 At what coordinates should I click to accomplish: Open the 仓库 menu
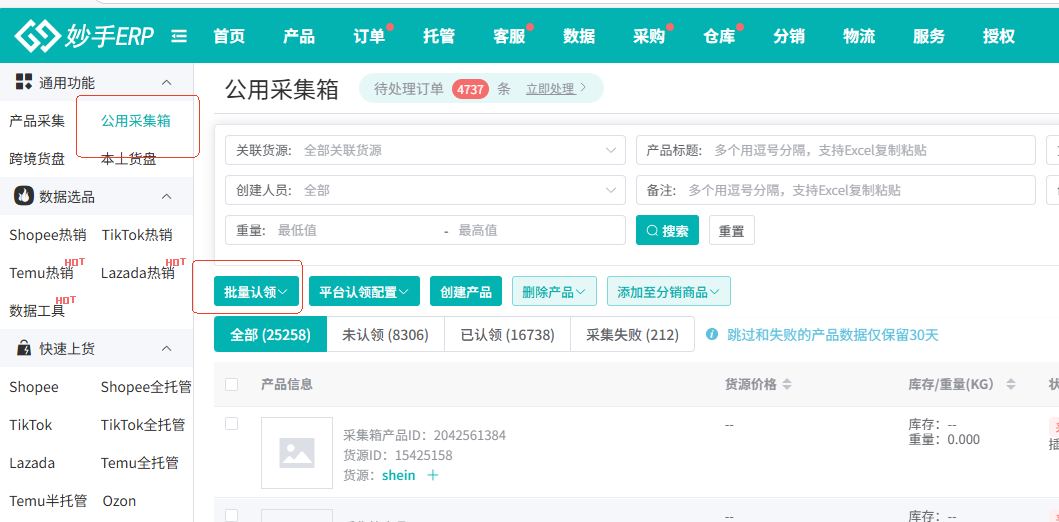[719, 36]
